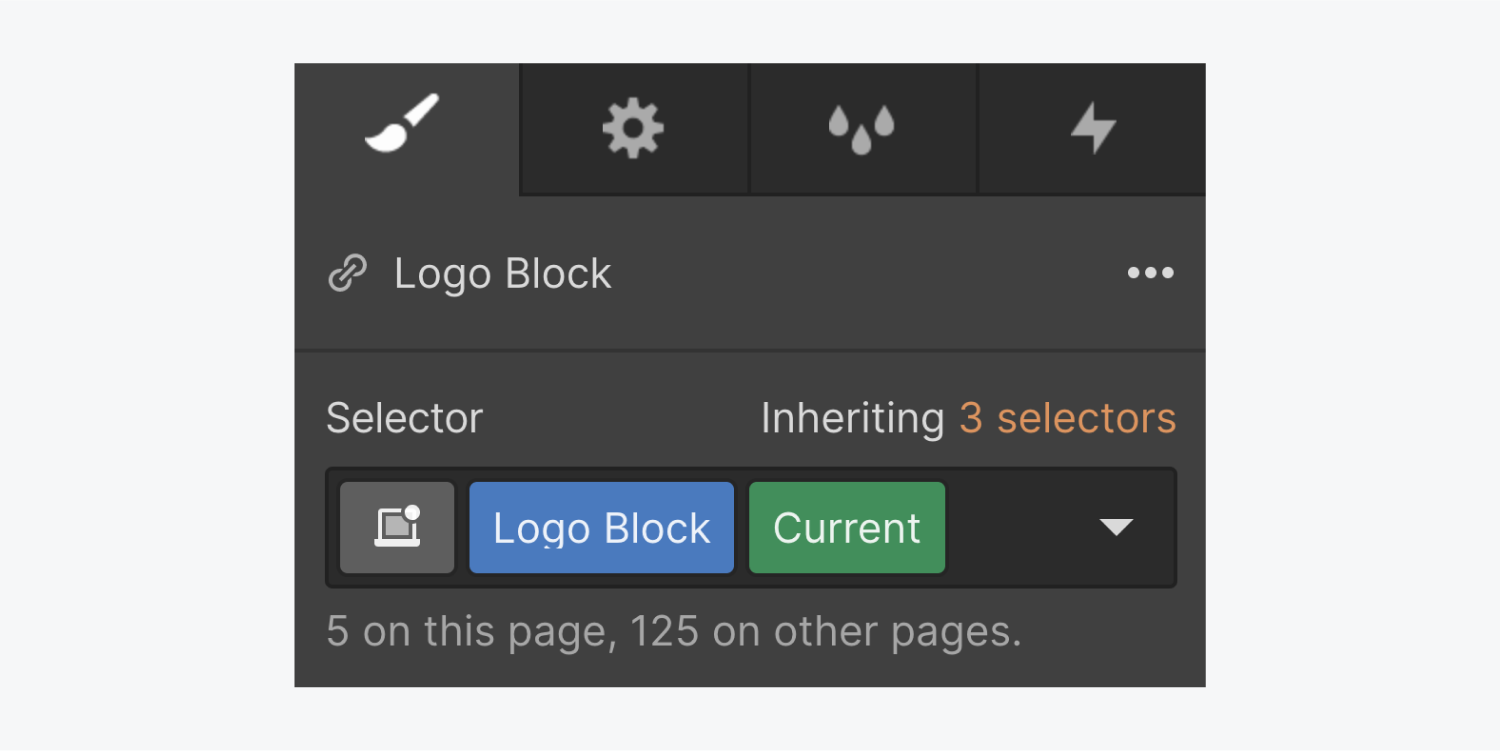This screenshot has width=1501, height=751.
Task: Open the Style panel paintbrush tab
Action: 406,127
